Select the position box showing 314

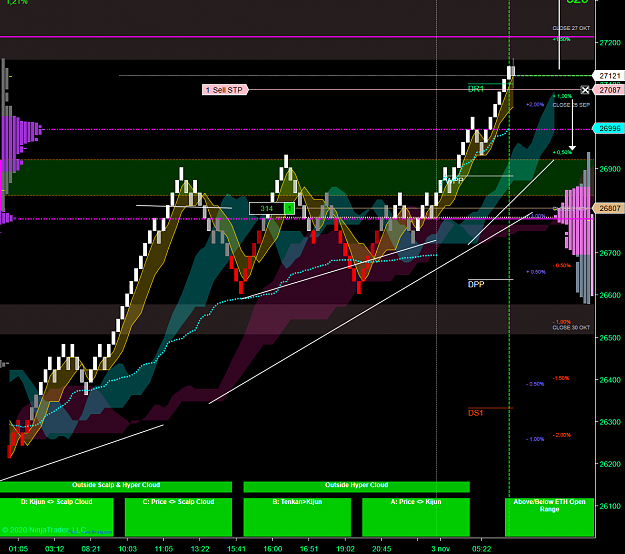(267, 208)
